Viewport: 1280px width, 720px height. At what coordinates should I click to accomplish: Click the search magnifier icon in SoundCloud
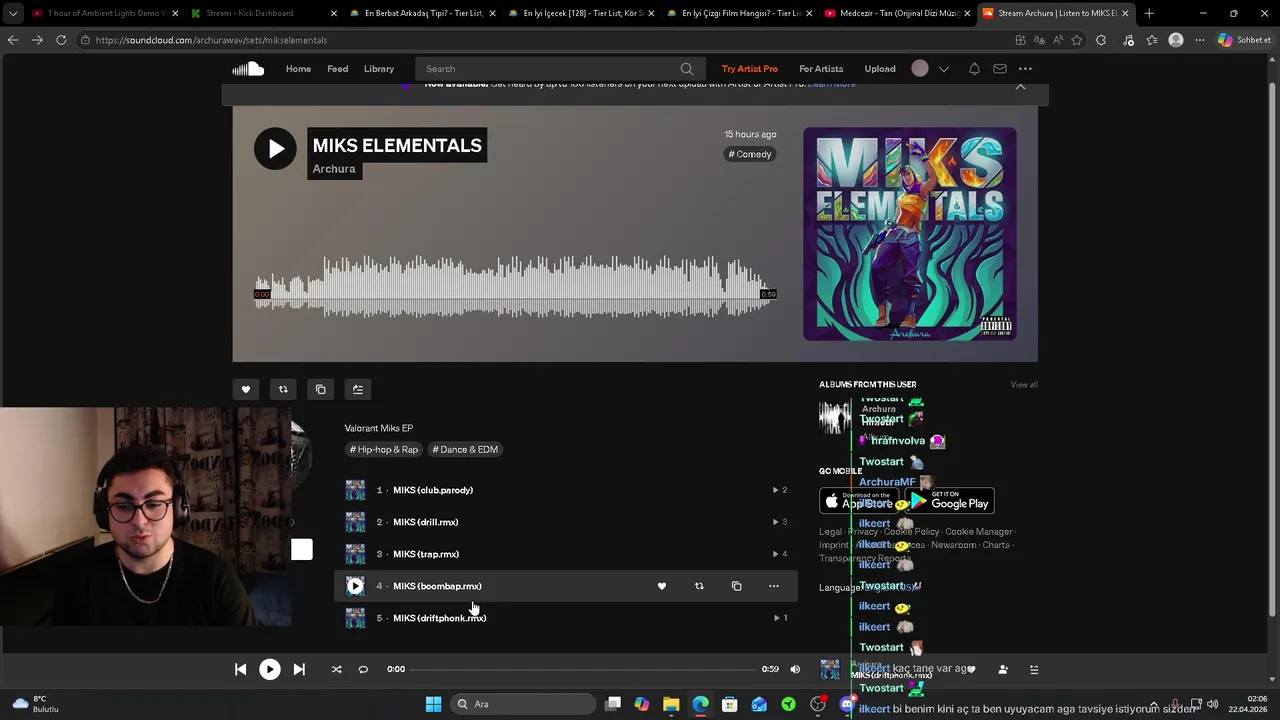coord(687,69)
